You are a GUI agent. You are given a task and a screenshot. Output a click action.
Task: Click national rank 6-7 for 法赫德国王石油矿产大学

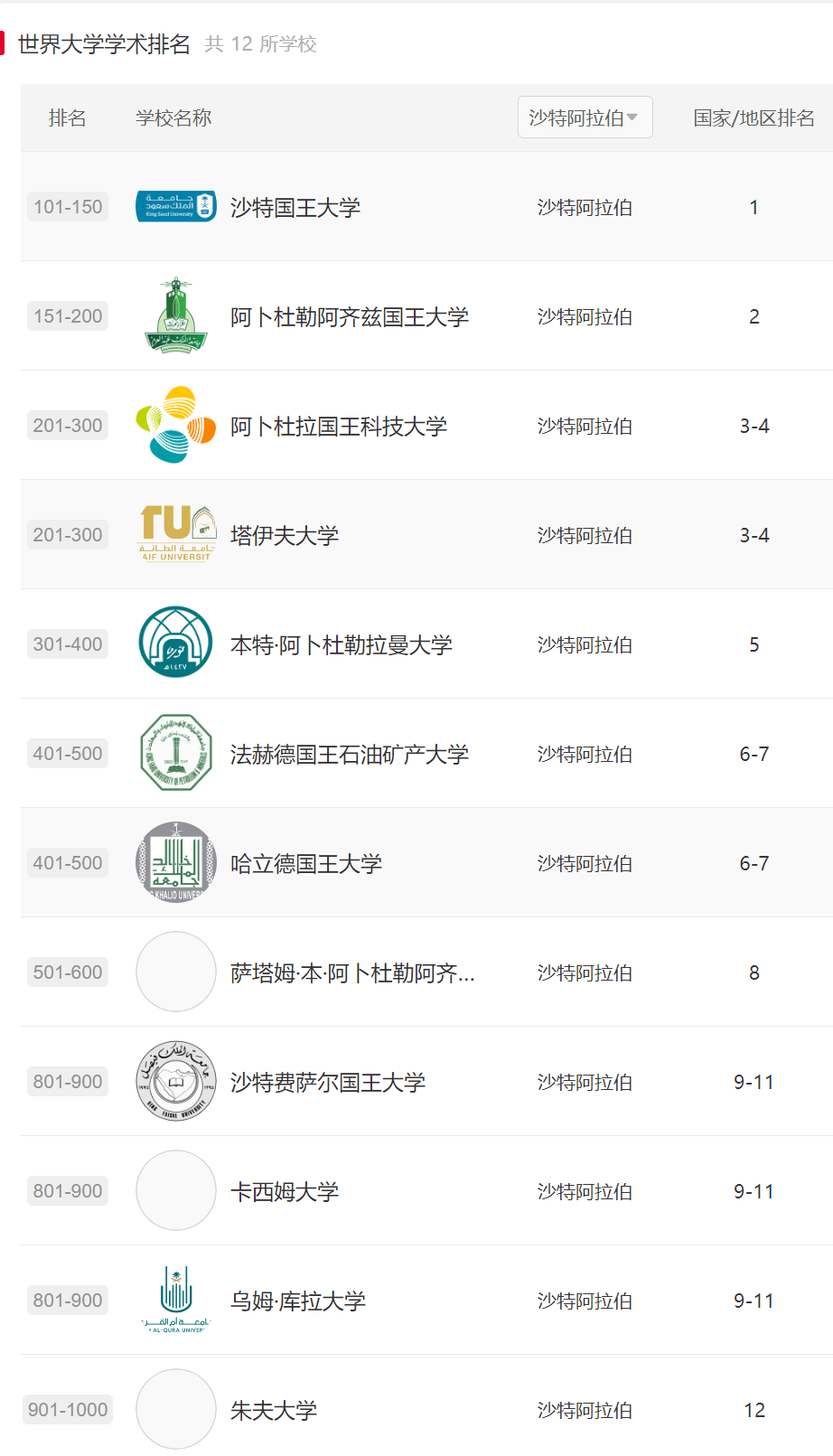[x=754, y=754]
